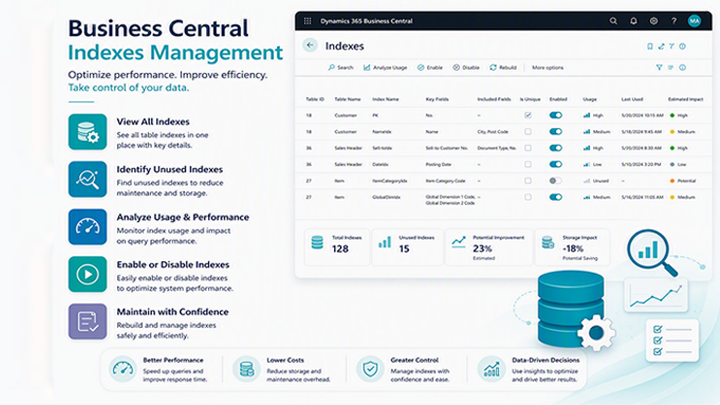Toggle the filter pane icon in the action bar
Screen dimensions: 720x405
659,68
